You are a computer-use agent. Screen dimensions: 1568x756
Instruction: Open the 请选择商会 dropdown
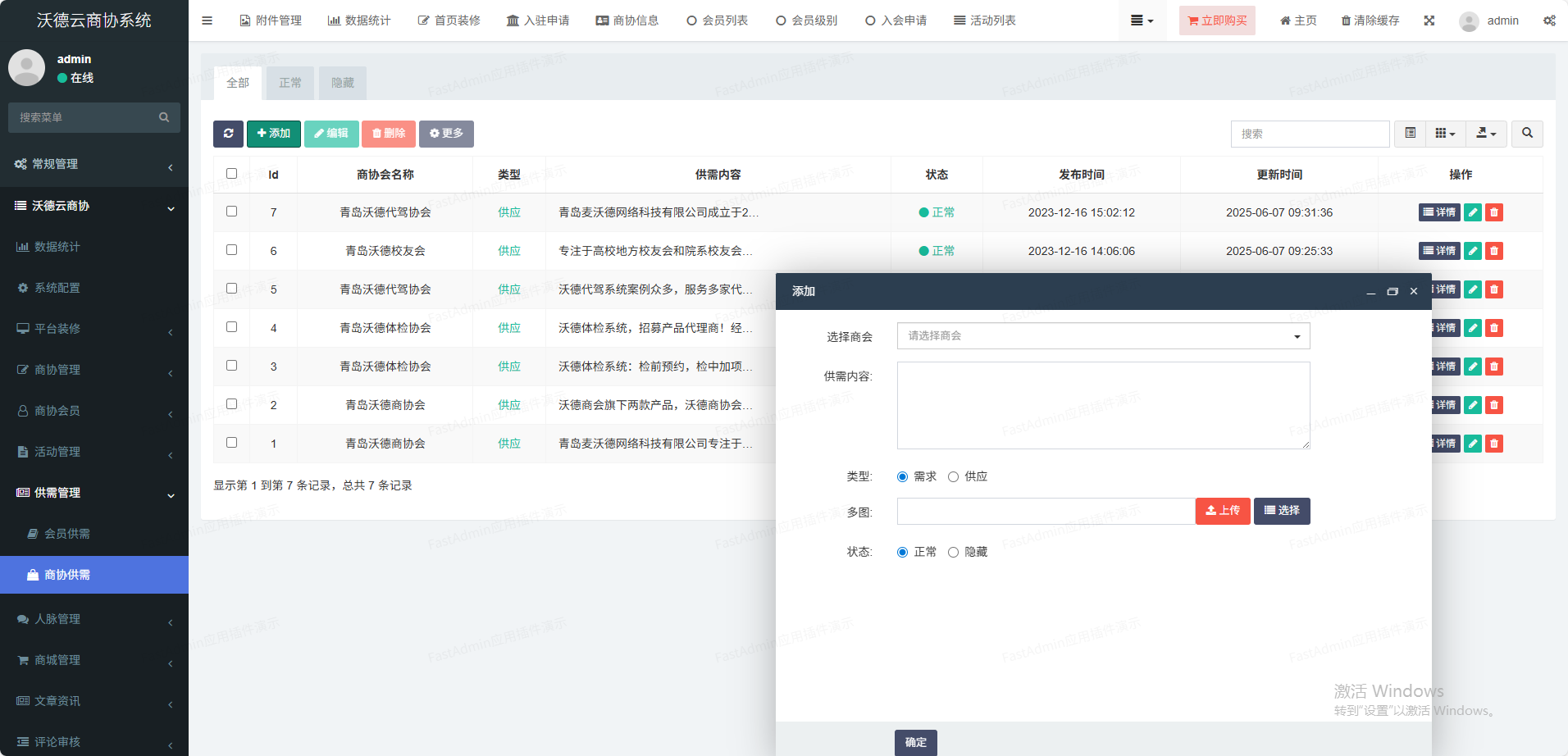1103,336
